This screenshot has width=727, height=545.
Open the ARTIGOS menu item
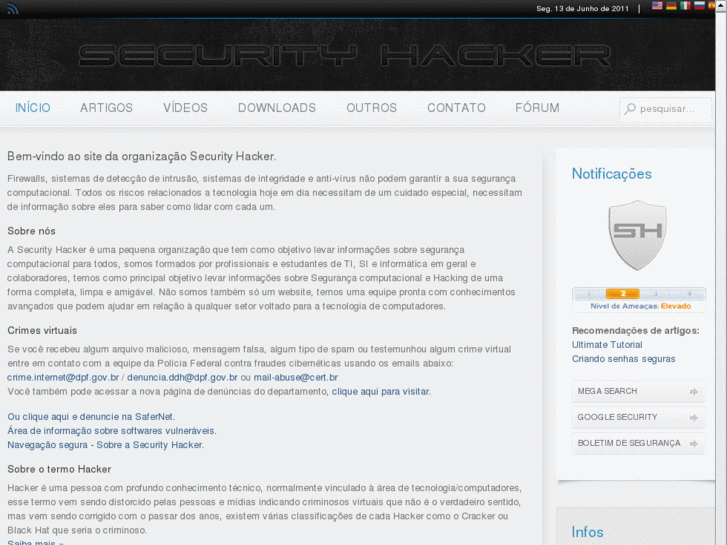(106, 108)
